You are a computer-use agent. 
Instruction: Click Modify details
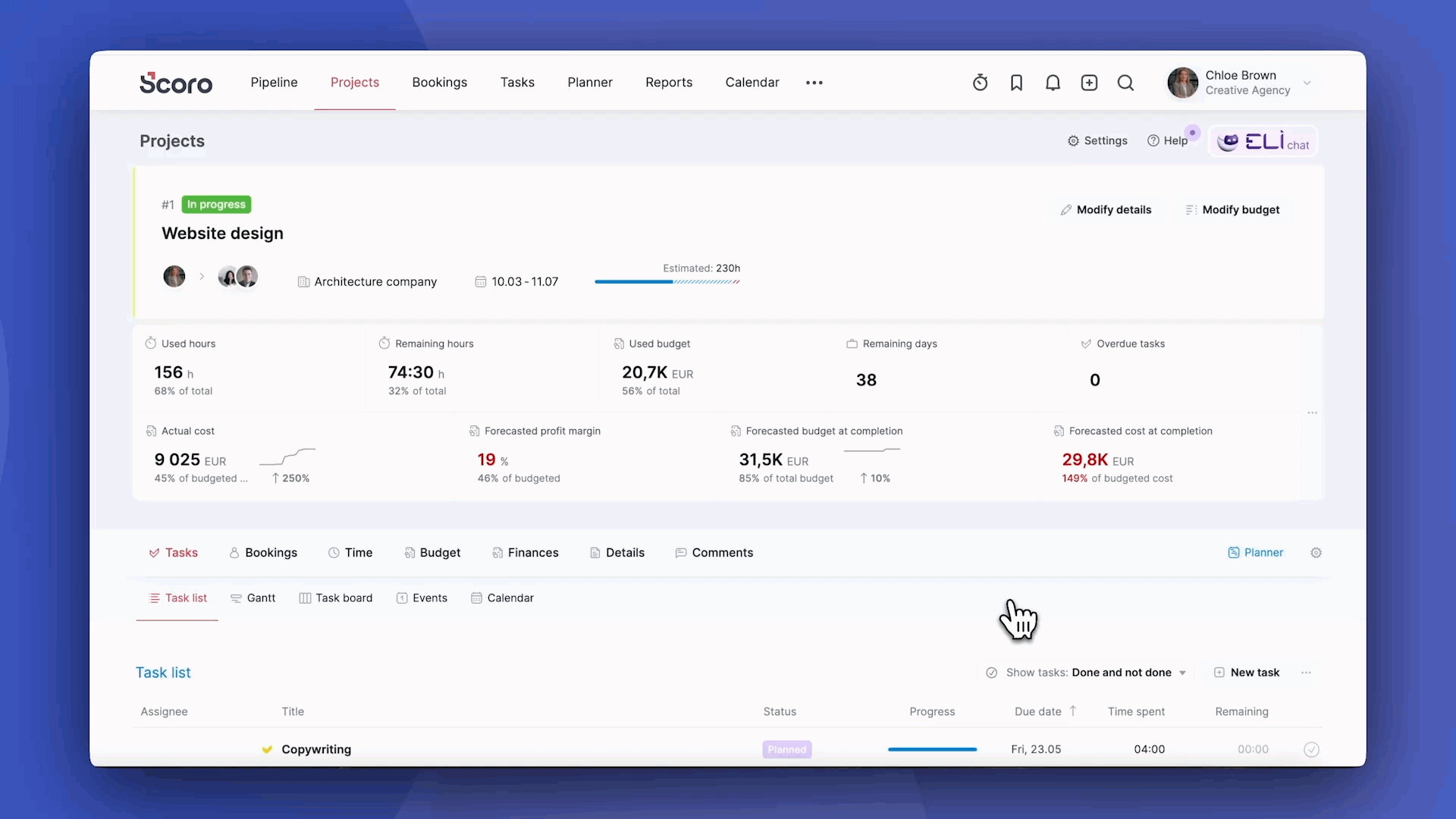point(1106,209)
